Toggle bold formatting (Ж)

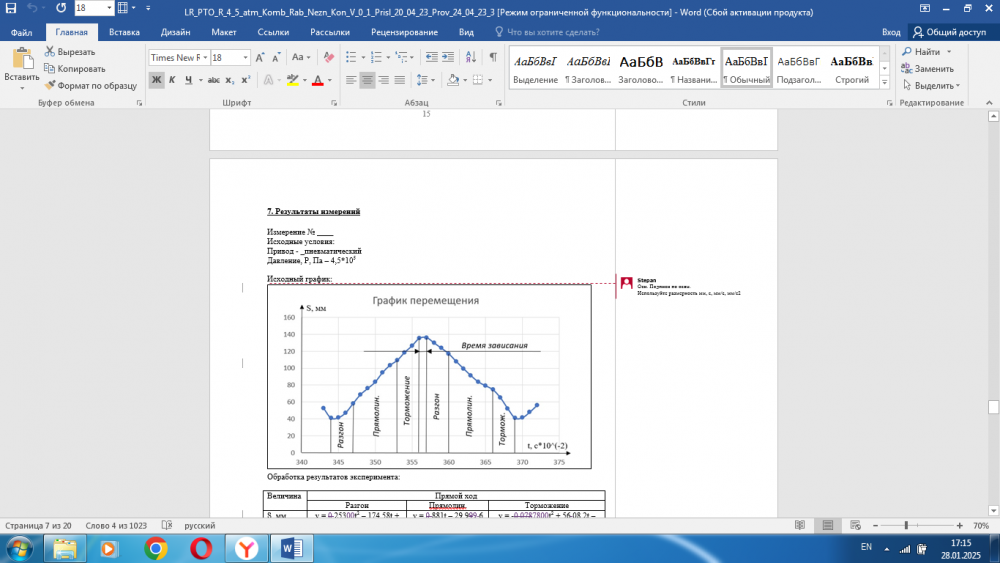157,80
